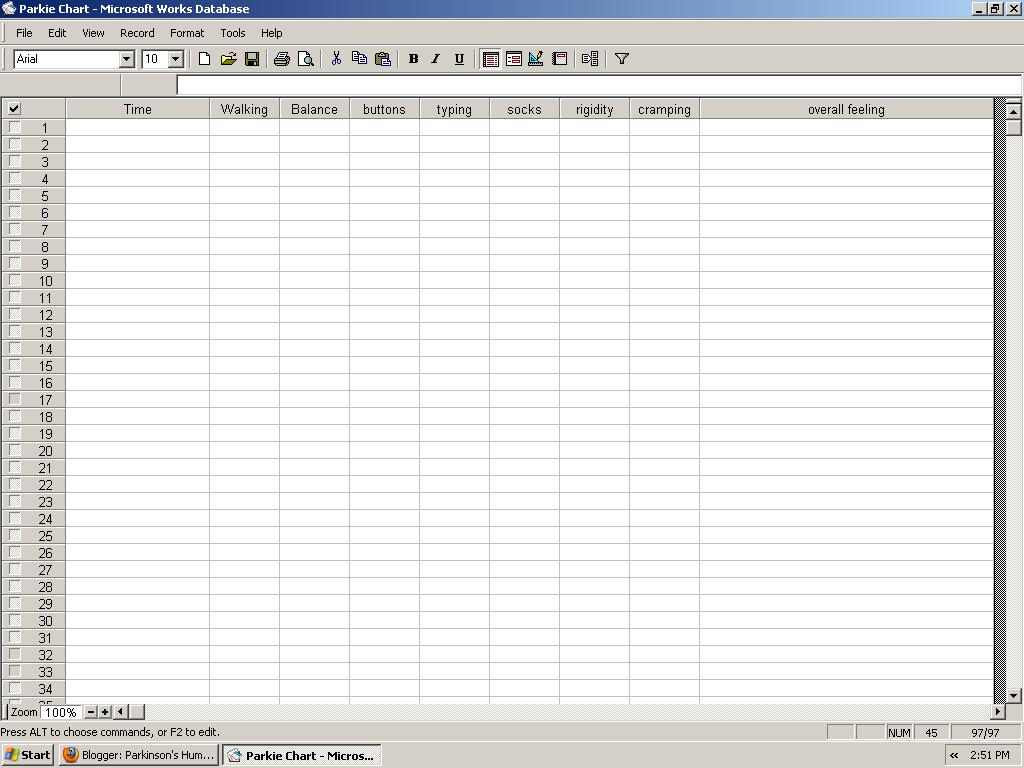This screenshot has height=768, width=1024.
Task: Switch to List View icon
Action: click(490, 59)
